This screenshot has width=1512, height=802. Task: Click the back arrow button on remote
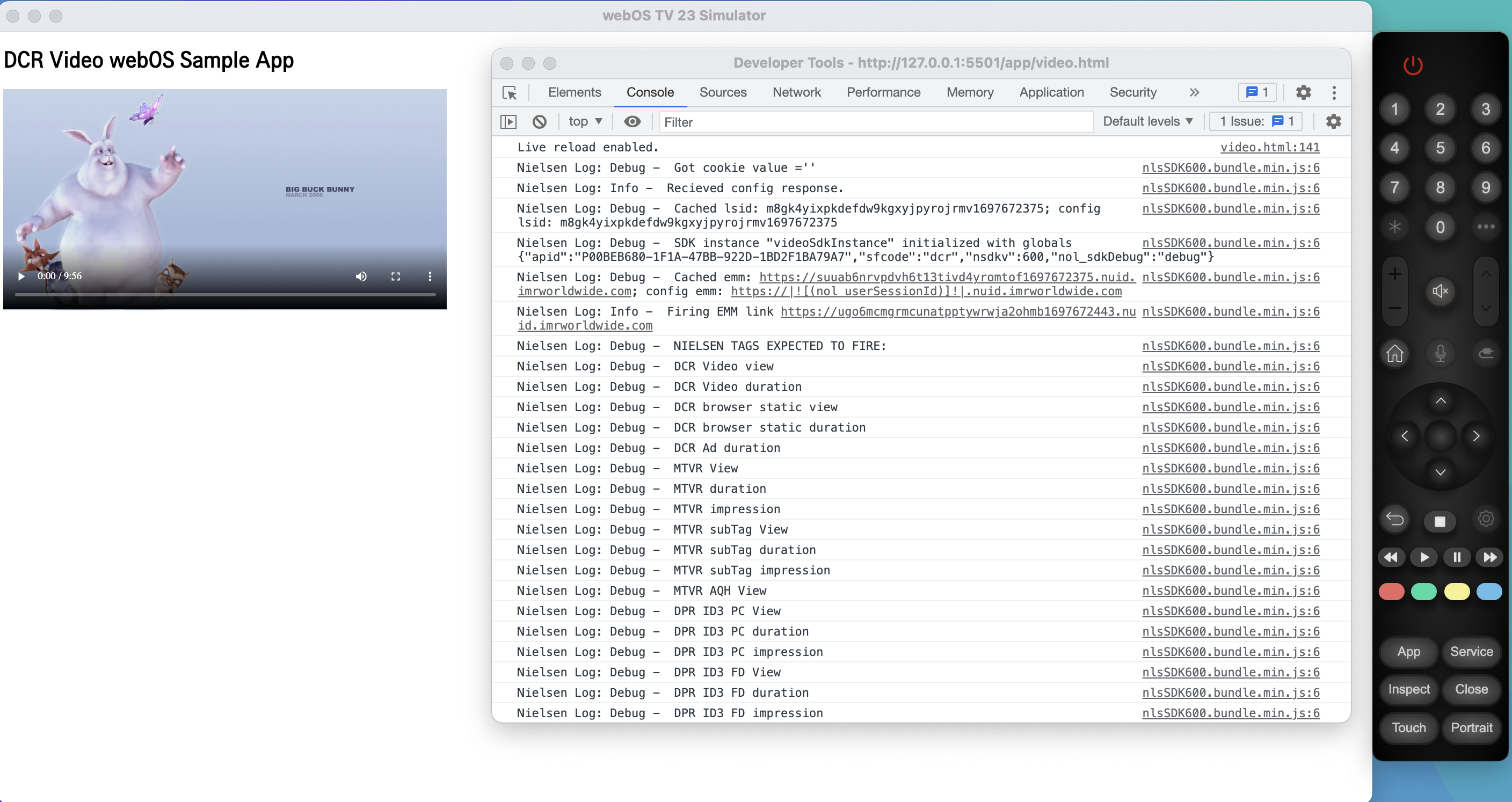point(1394,519)
